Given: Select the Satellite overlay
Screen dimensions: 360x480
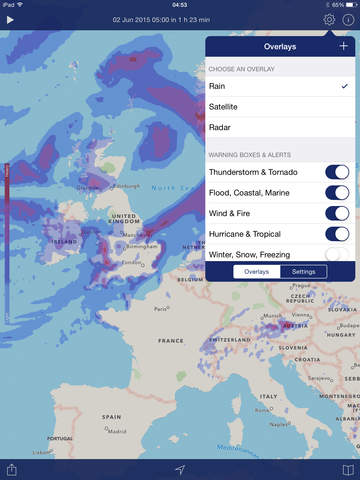Looking at the screenshot, I should pyautogui.click(x=280, y=107).
